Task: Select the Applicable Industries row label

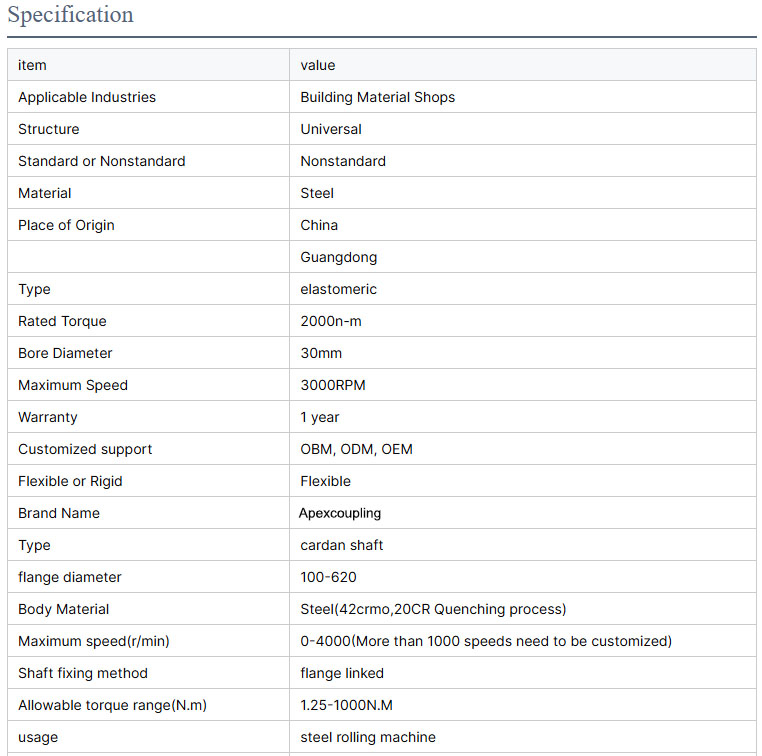Action: click(x=87, y=97)
